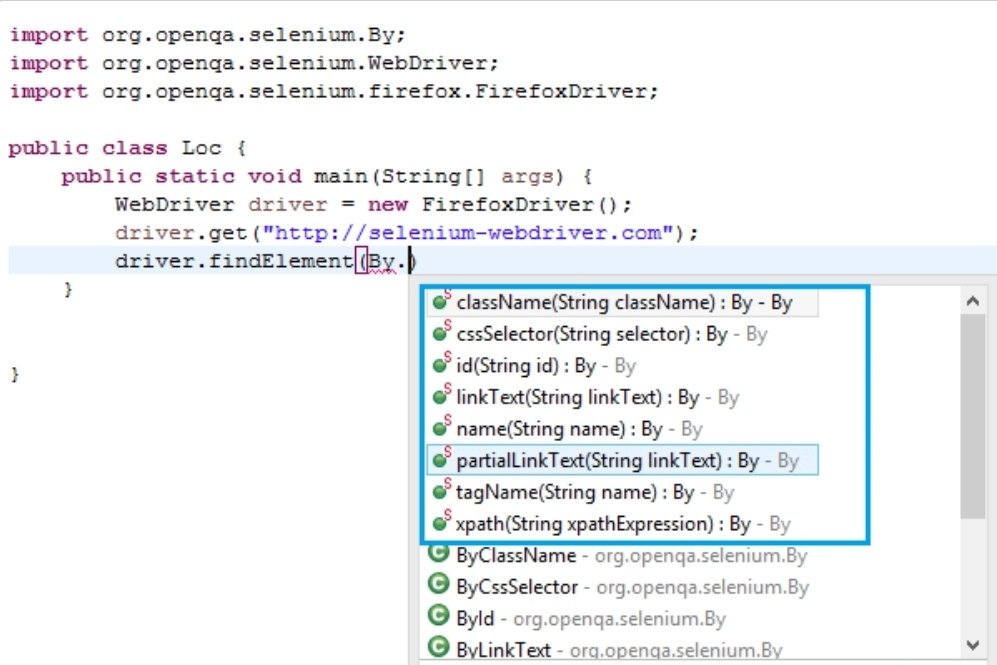The image size is (997, 665).
Task: Click the ById class icon
Action: tap(438, 618)
